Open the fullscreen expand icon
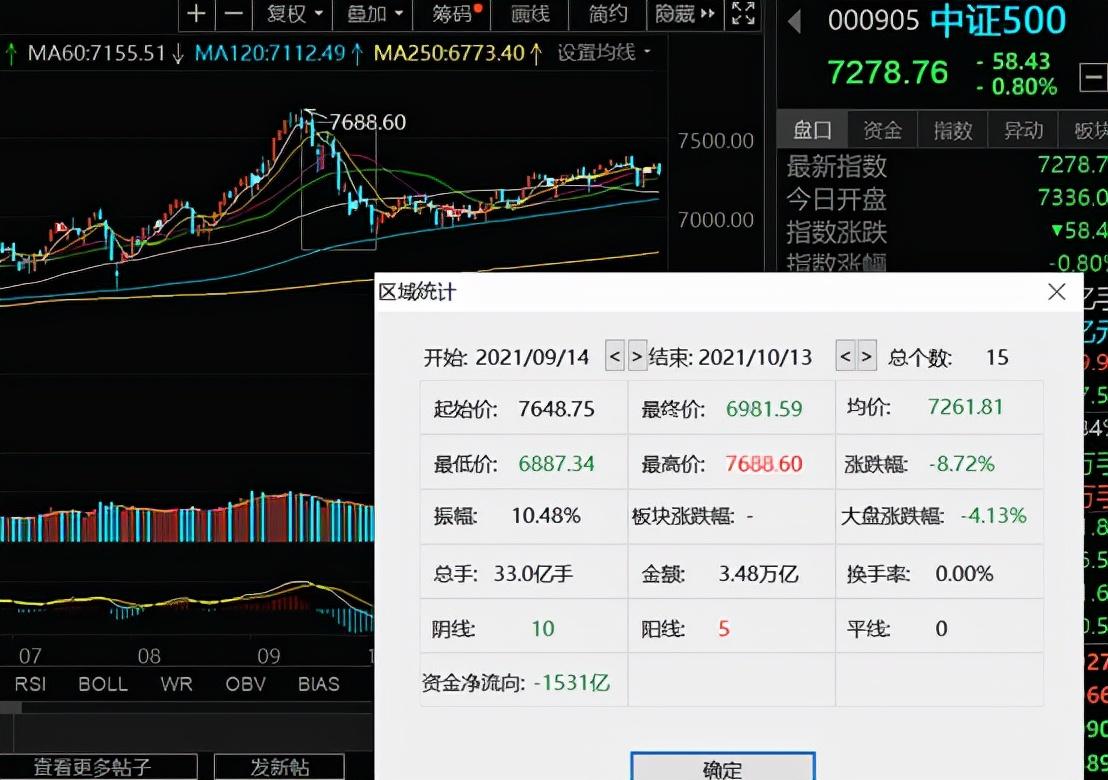 click(743, 13)
